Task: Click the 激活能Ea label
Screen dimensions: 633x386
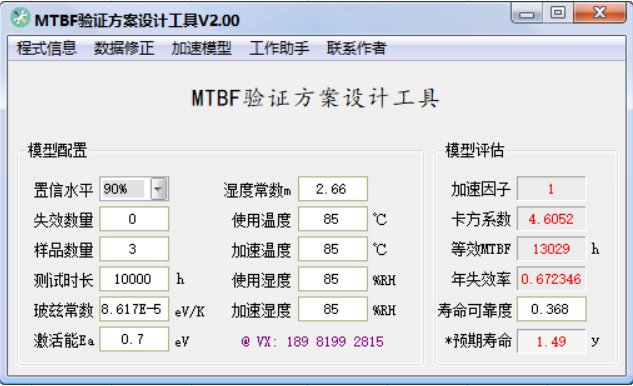Action: (64, 341)
